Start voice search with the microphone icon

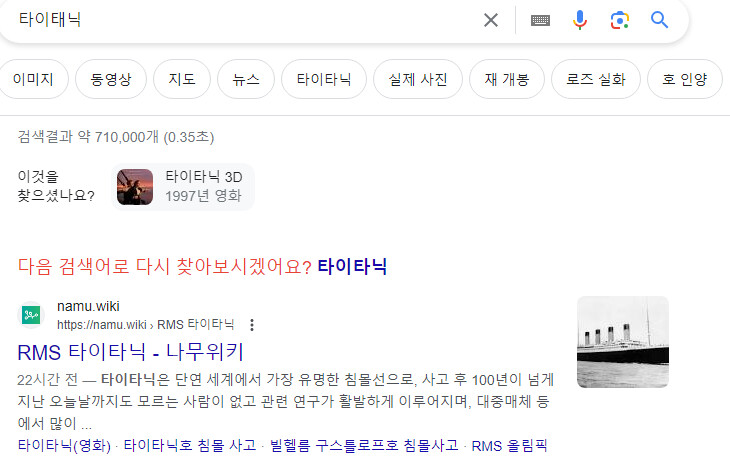(580, 20)
